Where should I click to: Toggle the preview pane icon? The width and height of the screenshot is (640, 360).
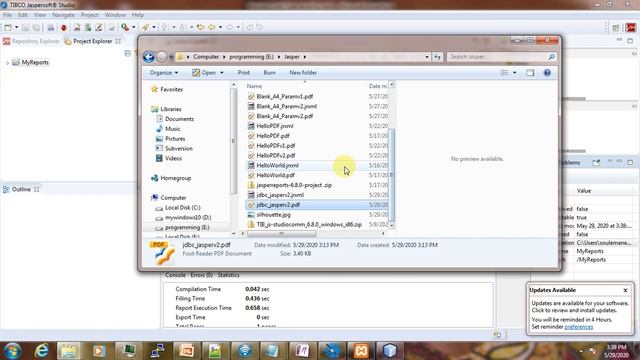530,73
